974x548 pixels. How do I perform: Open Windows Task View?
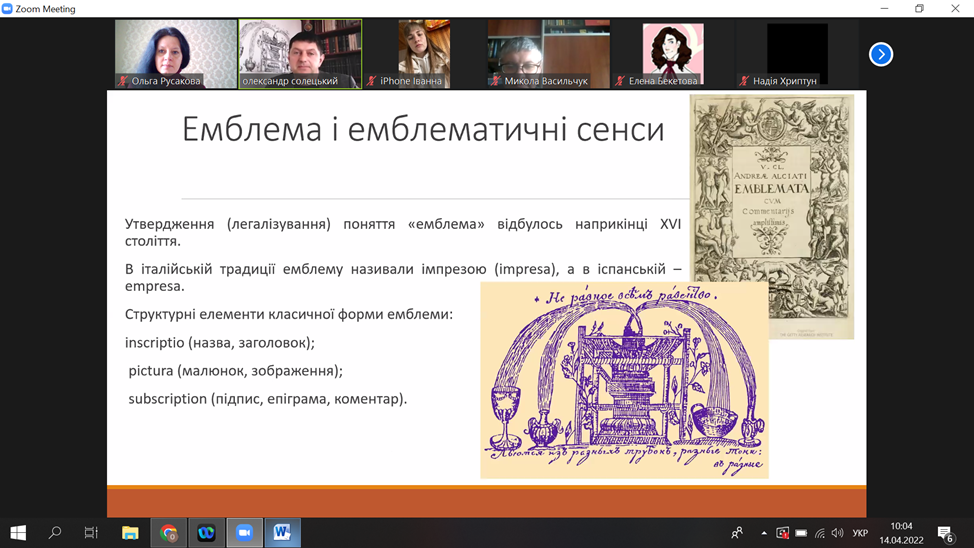click(x=91, y=533)
